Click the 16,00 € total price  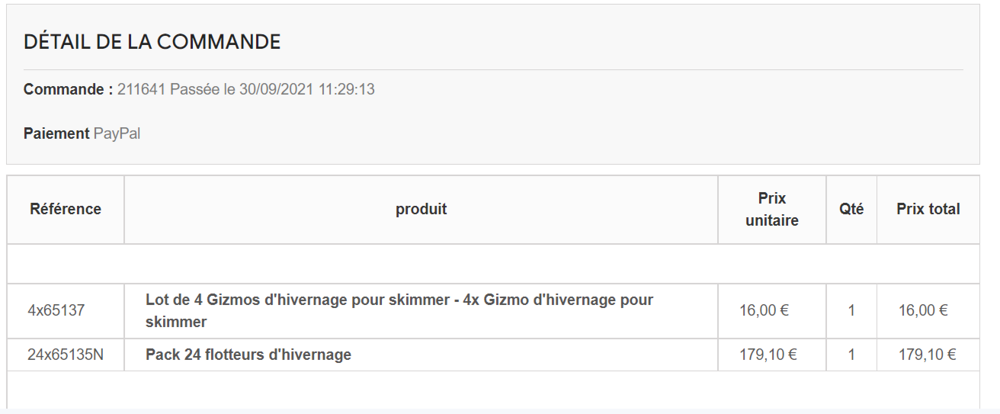tap(923, 311)
